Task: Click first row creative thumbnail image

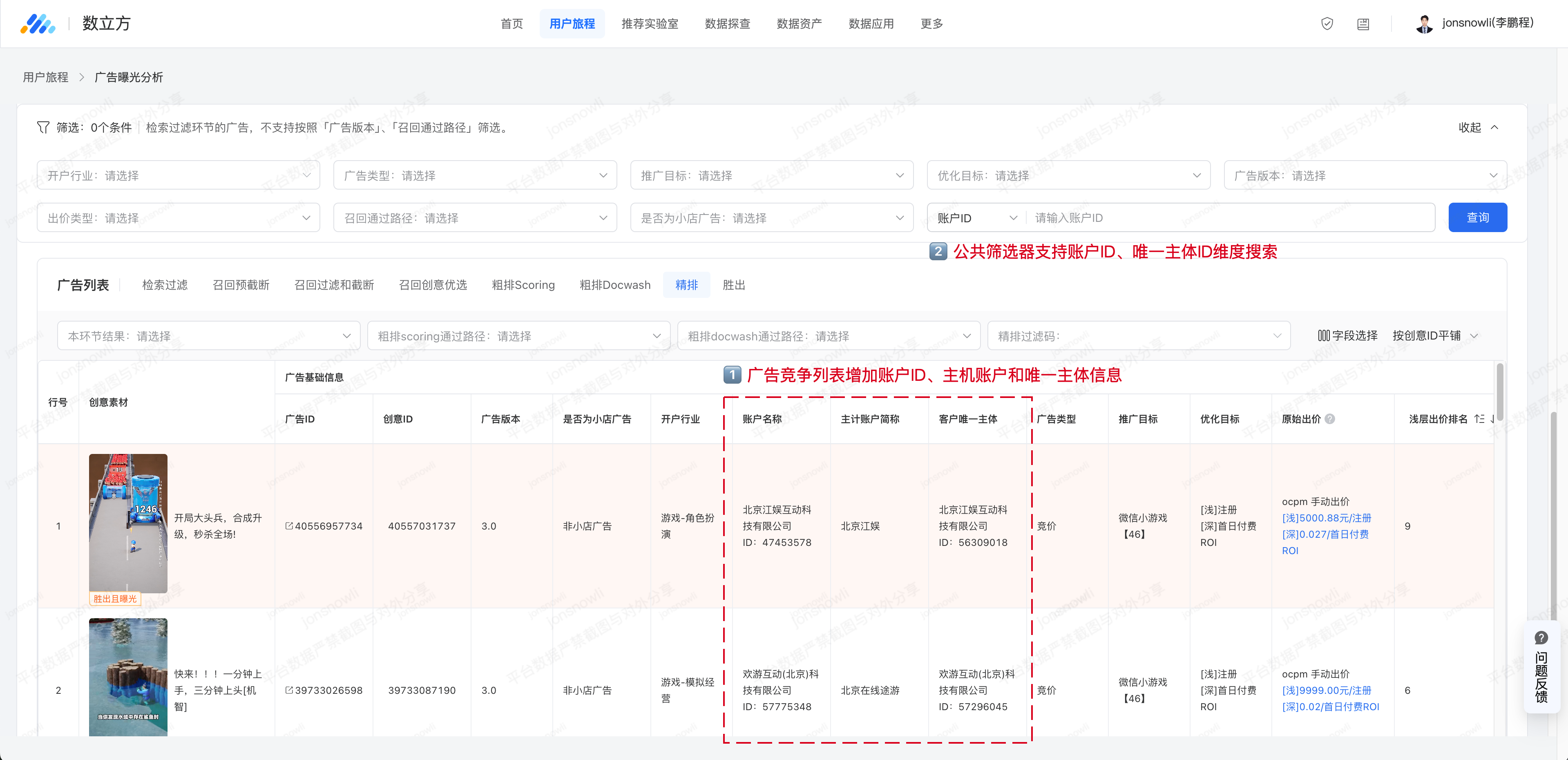Action: pos(128,523)
